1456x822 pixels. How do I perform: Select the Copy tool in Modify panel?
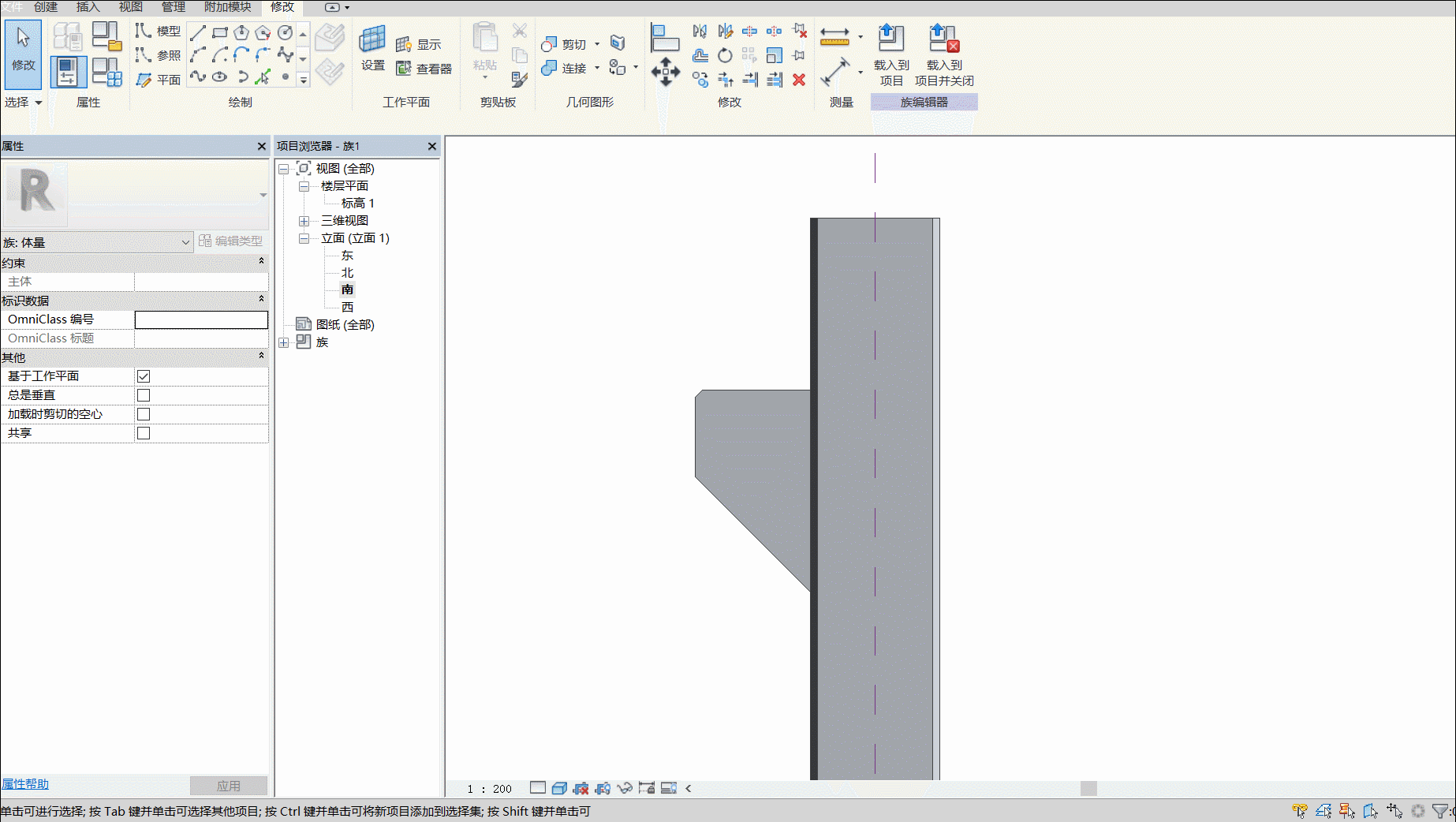point(700,79)
